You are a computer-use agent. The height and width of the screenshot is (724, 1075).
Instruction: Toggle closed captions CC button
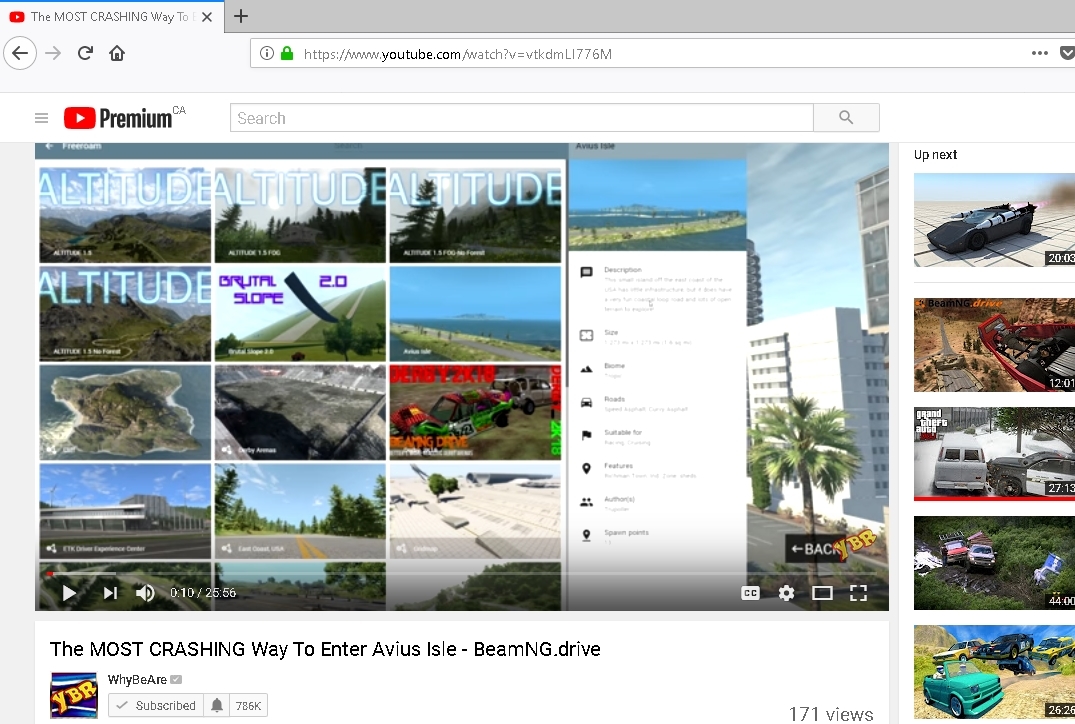(751, 593)
